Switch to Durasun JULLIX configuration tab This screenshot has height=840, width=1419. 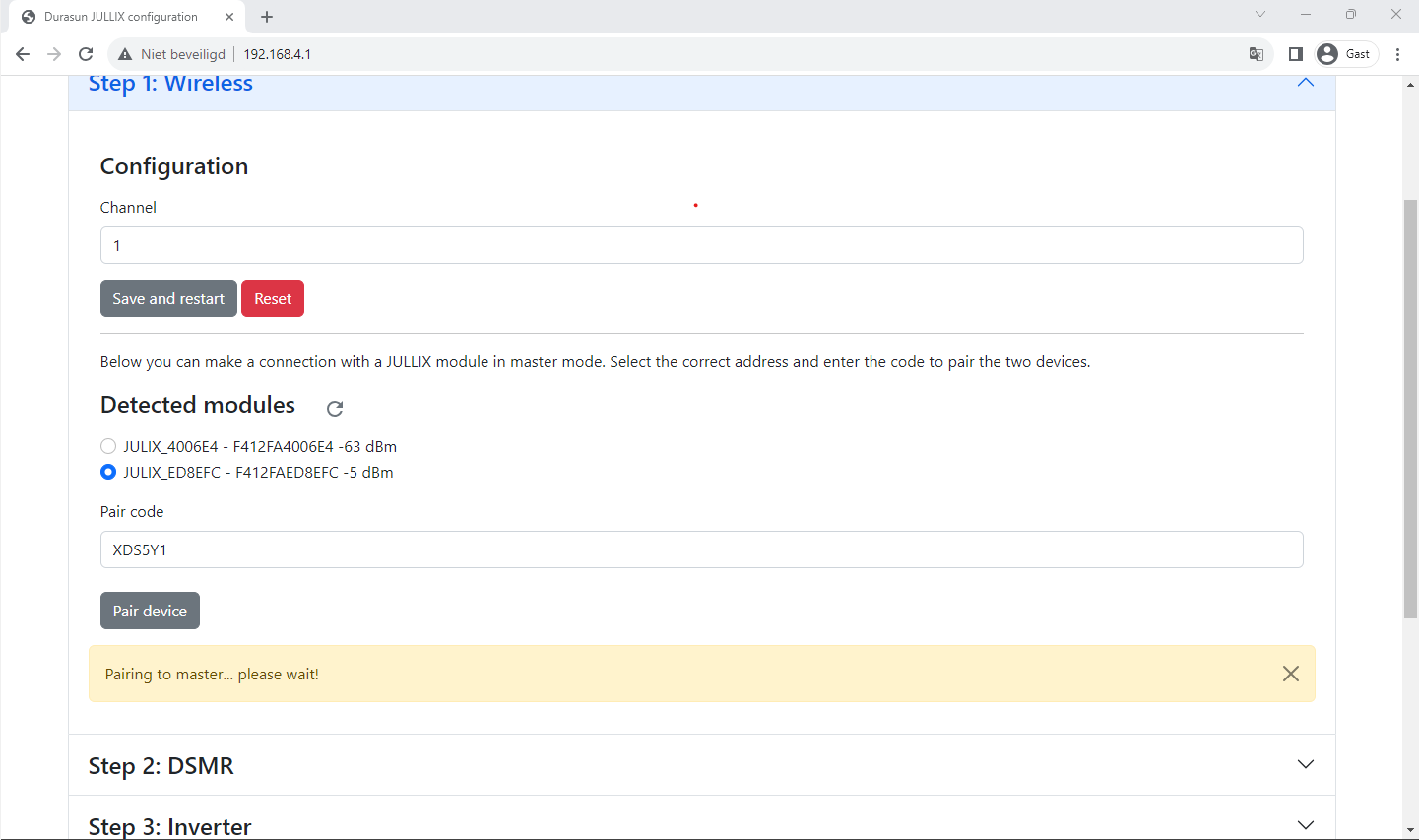tap(121, 17)
